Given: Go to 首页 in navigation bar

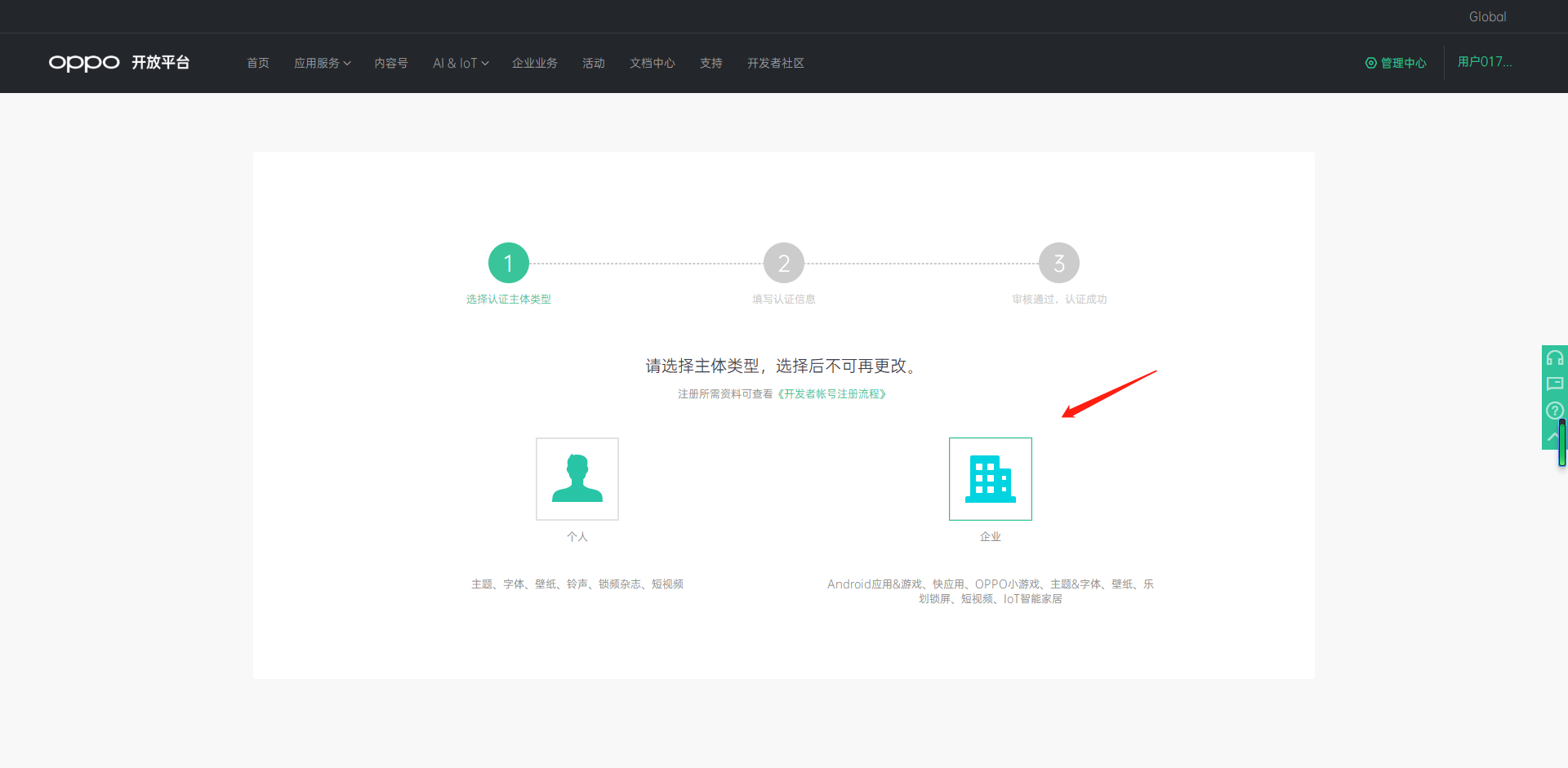Looking at the screenshot, I should pos(258,63).
